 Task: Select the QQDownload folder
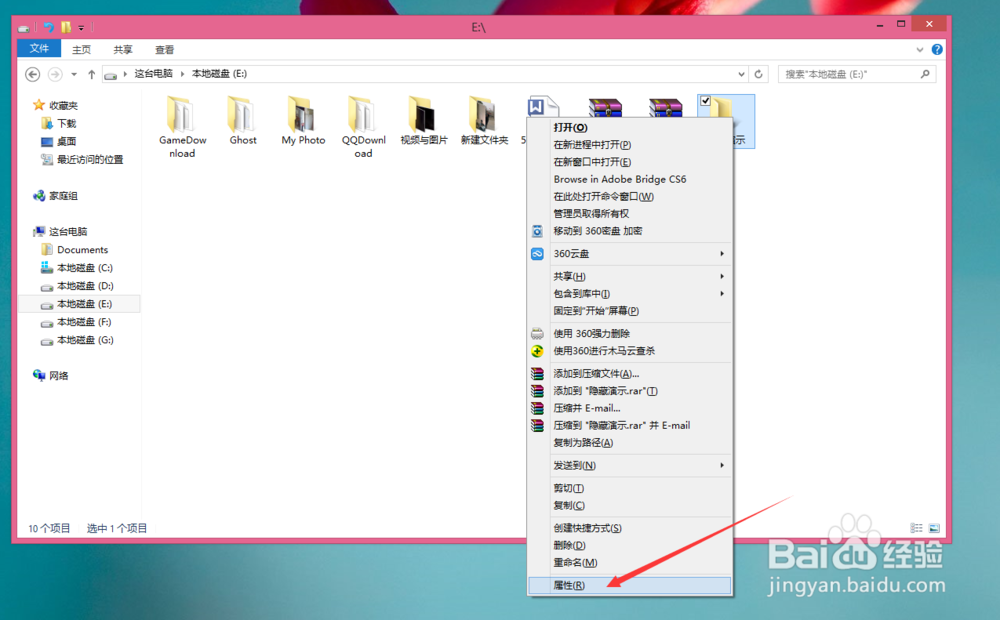click(364, 127)
